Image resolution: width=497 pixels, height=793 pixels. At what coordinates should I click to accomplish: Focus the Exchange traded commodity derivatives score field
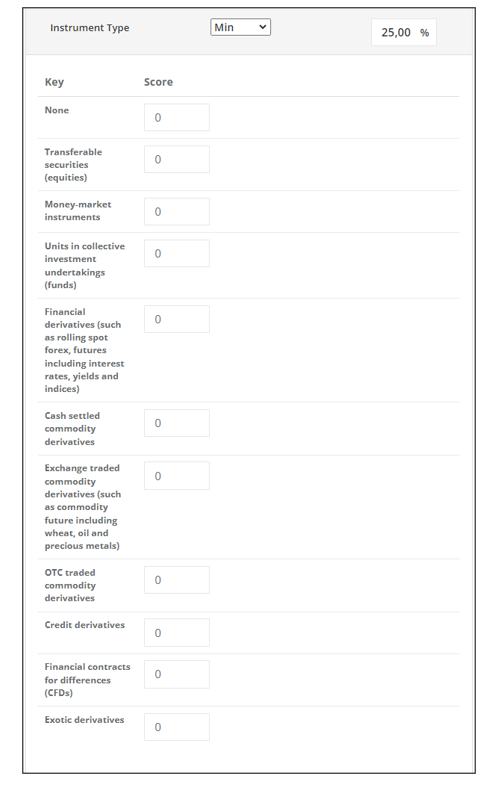pyautogui.click(x=177, y=475)
